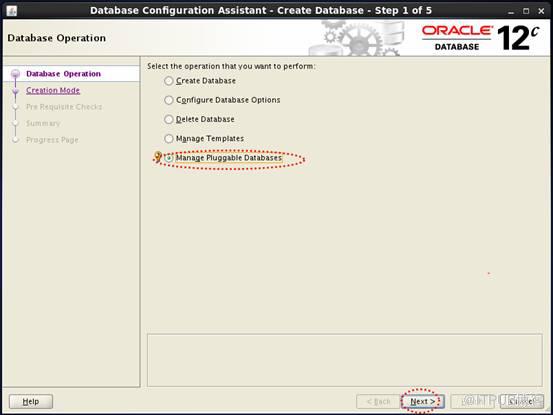Click the Creation Mode step bullet icon
This screenshot has height=415, width=553.
[15, 91]
